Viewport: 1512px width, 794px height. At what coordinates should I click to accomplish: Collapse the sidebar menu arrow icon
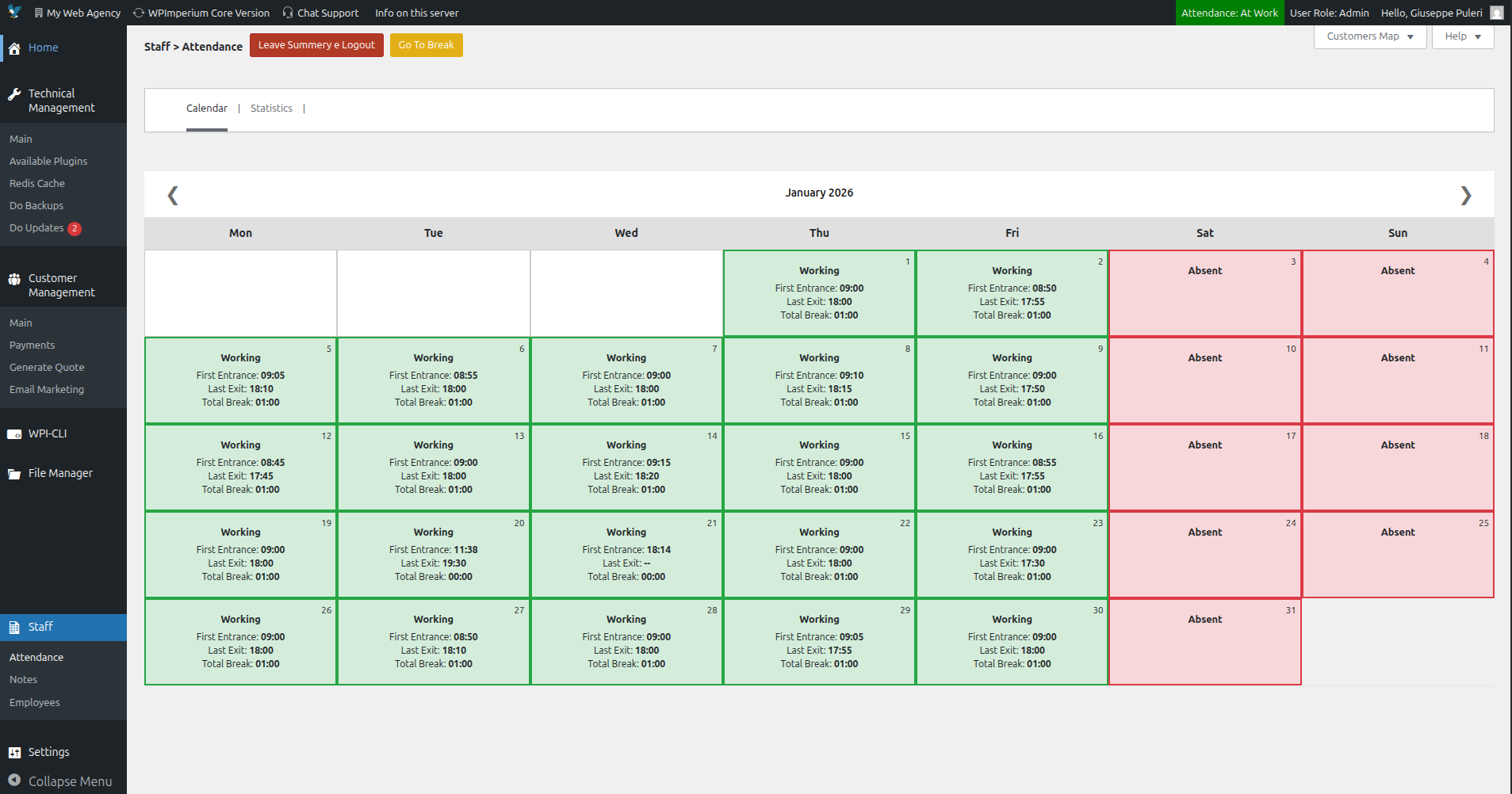(x=14, y=781)
